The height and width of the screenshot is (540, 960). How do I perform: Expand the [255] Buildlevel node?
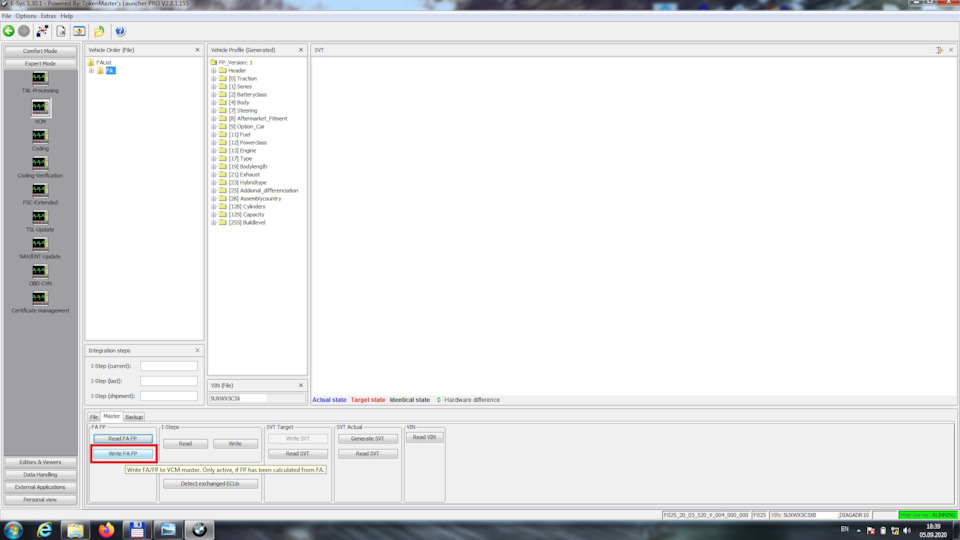(214, 222)
